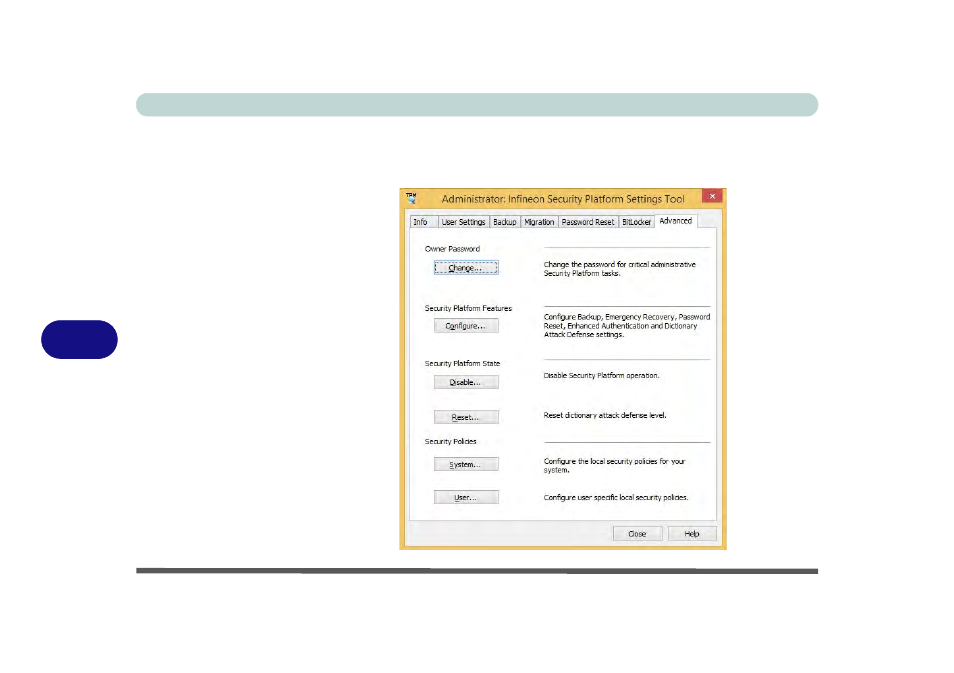
Task: Click Disable for Security Platform State
Action: 466,382
